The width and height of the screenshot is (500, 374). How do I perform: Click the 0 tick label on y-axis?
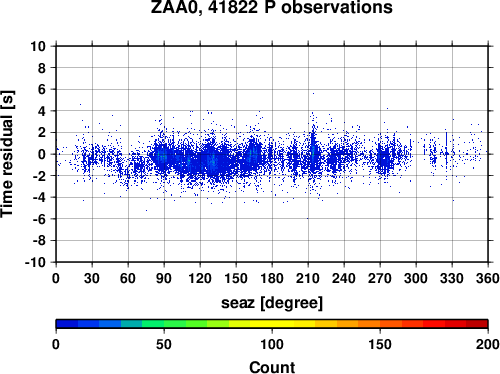[x=42, y=154]
